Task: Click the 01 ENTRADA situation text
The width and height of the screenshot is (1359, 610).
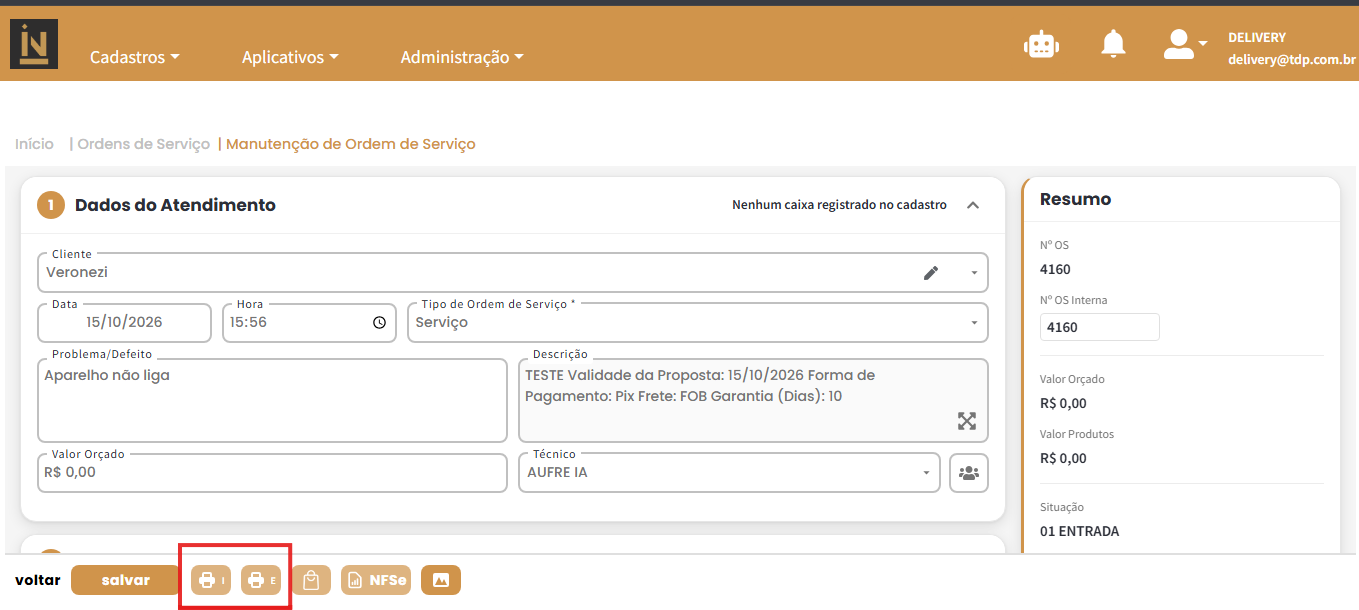Action: click(x=1080, y=531)
